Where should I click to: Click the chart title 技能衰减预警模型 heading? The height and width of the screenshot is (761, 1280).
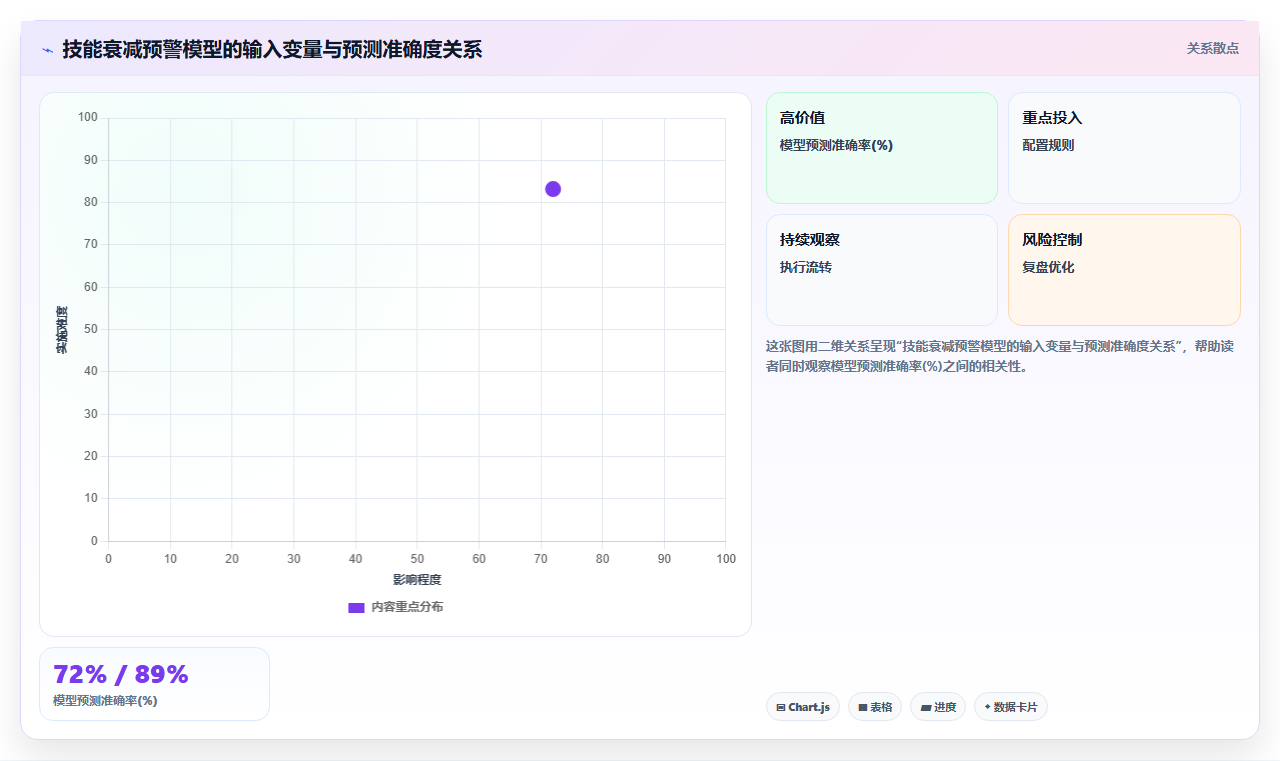[x=272, y=49]
